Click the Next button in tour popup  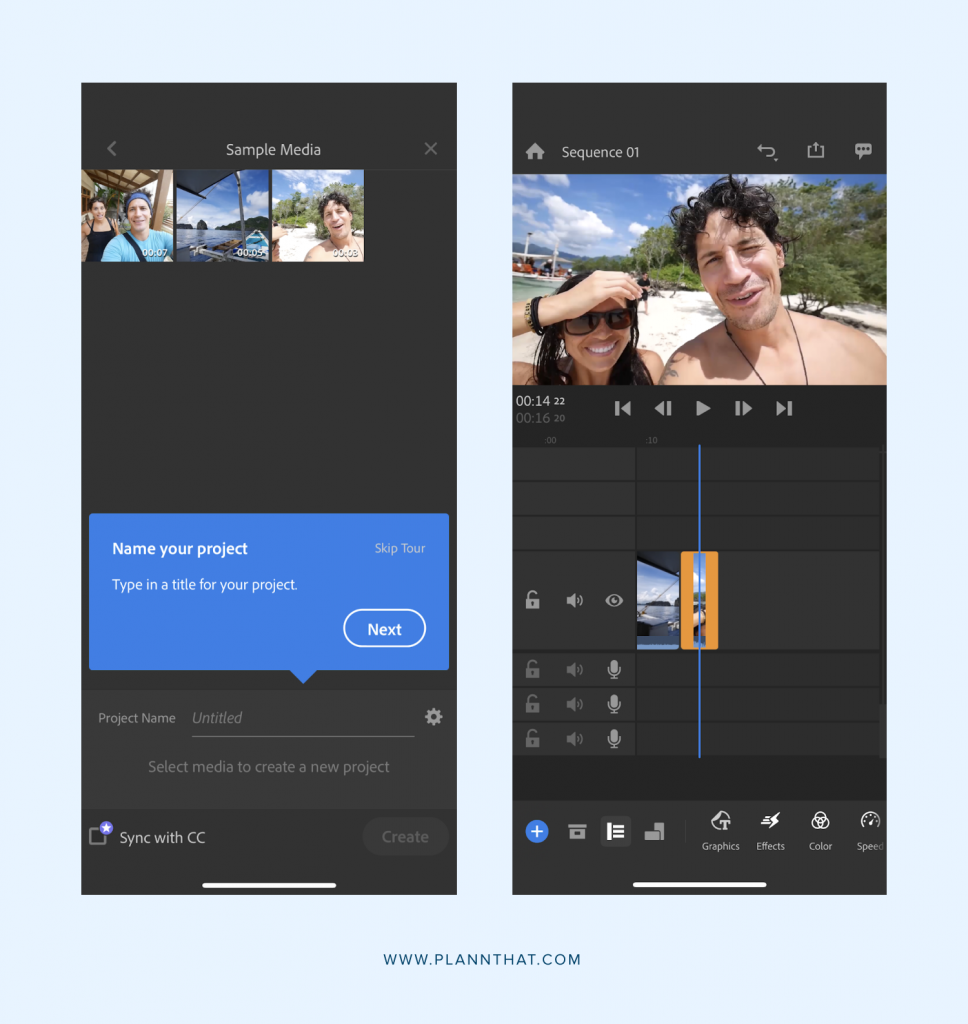[384, 629]
